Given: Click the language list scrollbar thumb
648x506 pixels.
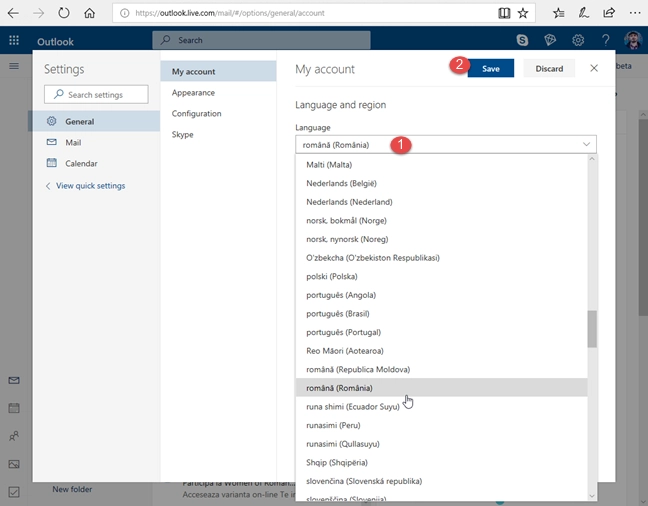Looking at the screenshot, I should click(592, 329).
